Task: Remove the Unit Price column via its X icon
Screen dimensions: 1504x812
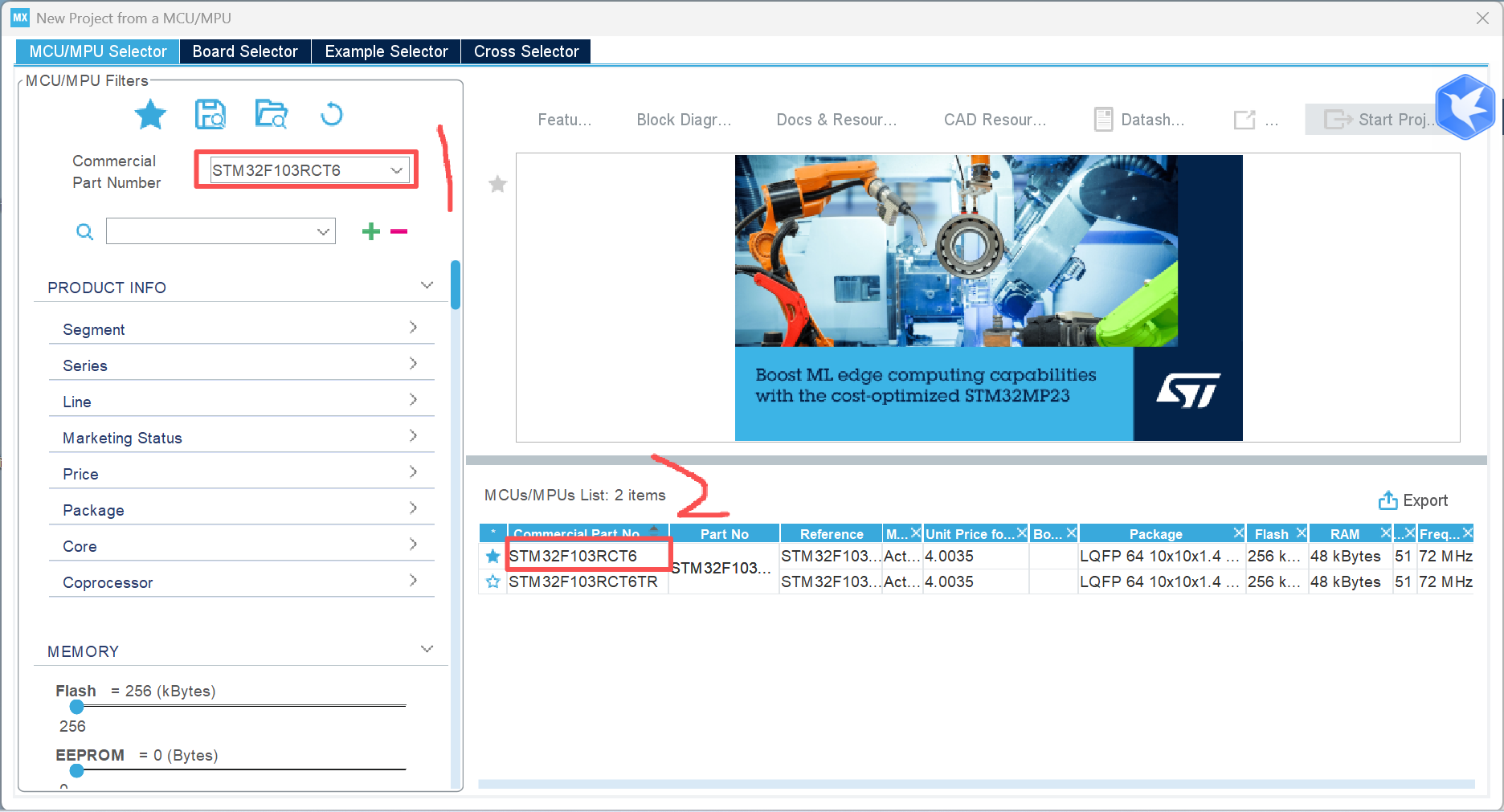Action: (1022, 533)
